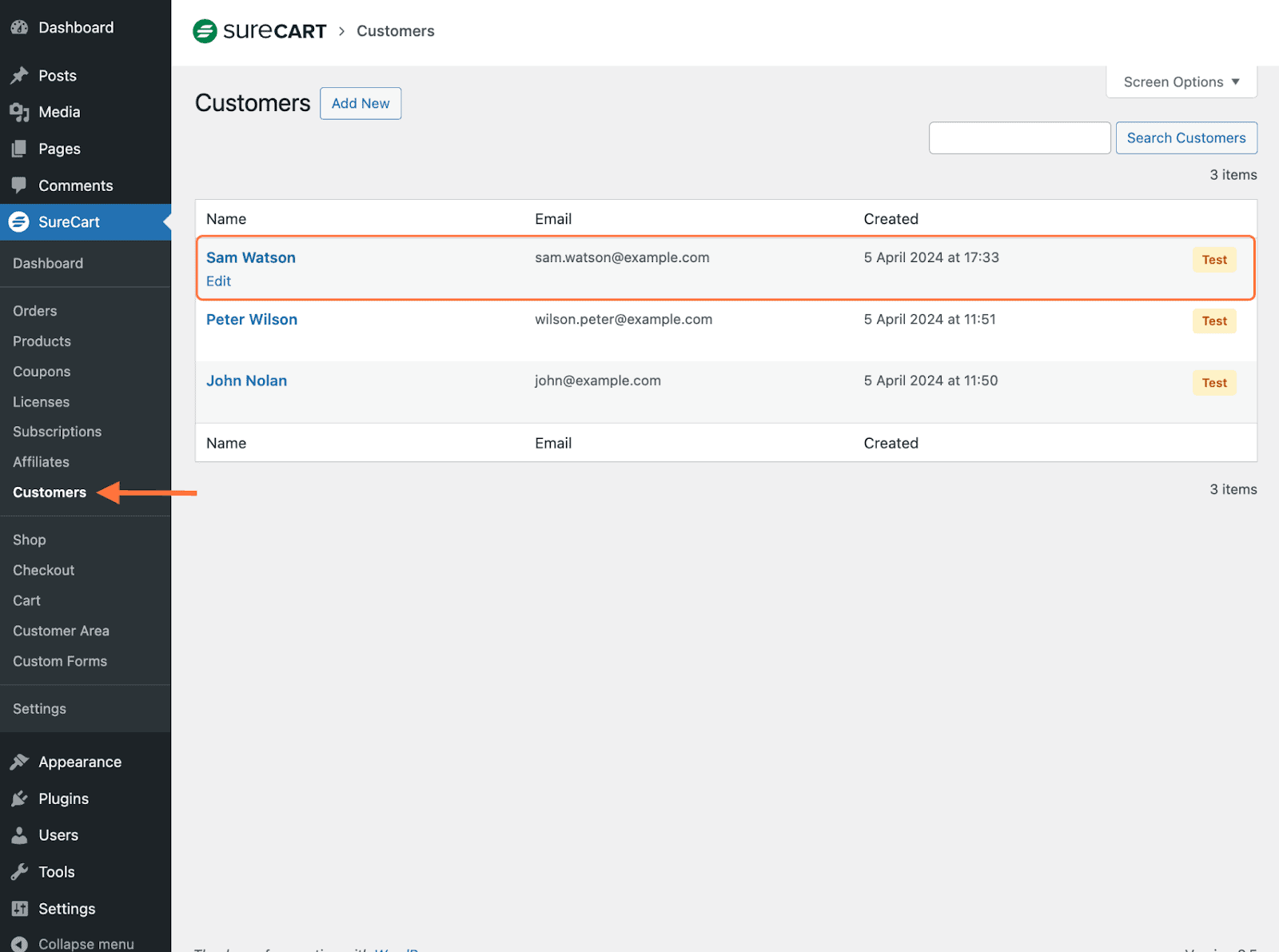Image resolution: width=1279 pixels, height=952 pixels.
Task: Open Peter Wilson's customer profile
Action: click(x=251, y=319)
